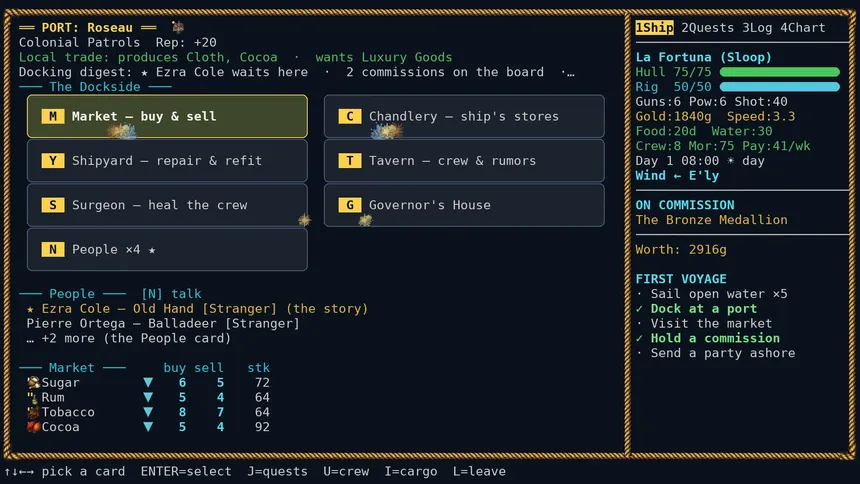Screen dimensions: 860x484
Task: Click the N hotkey badge for People
Action: 53,250
